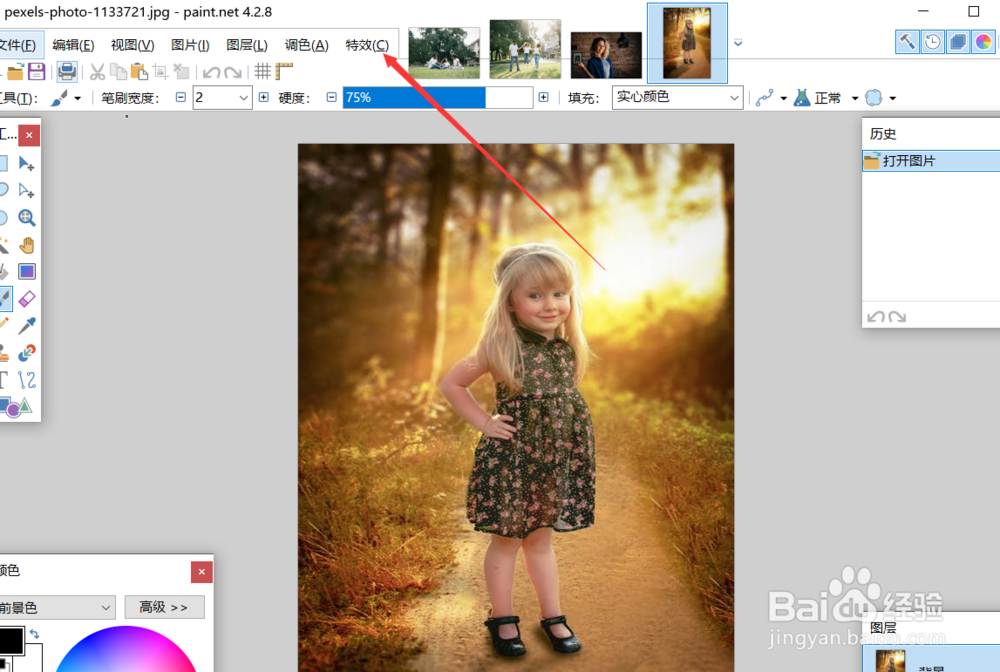
Task: Select the Color Picker eyedropper tool
Action: click(27, 326)
